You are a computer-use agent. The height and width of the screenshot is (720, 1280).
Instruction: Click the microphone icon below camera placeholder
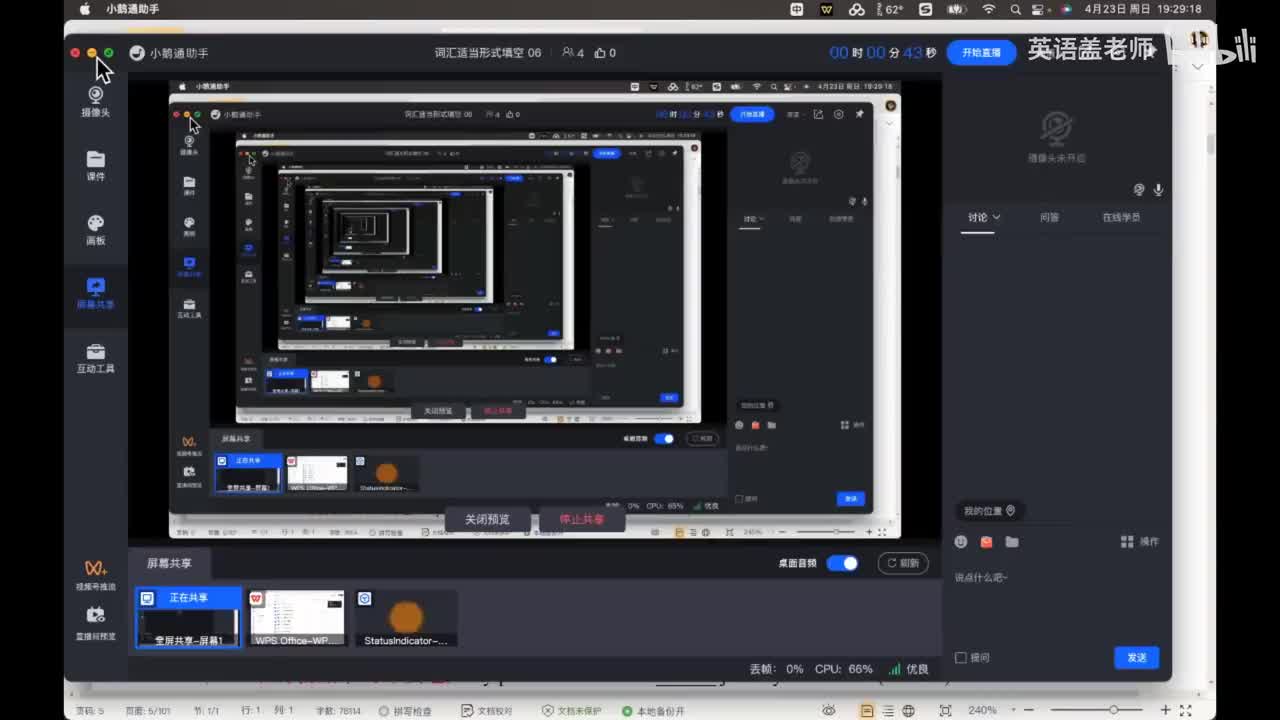pyautogui.click(x=1158, y=190)
